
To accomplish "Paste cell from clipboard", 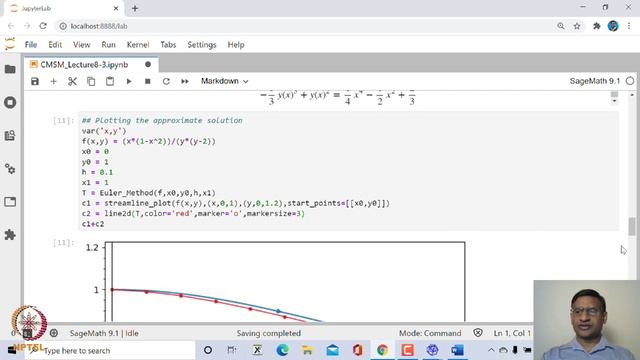I will [x=110, y=81].
